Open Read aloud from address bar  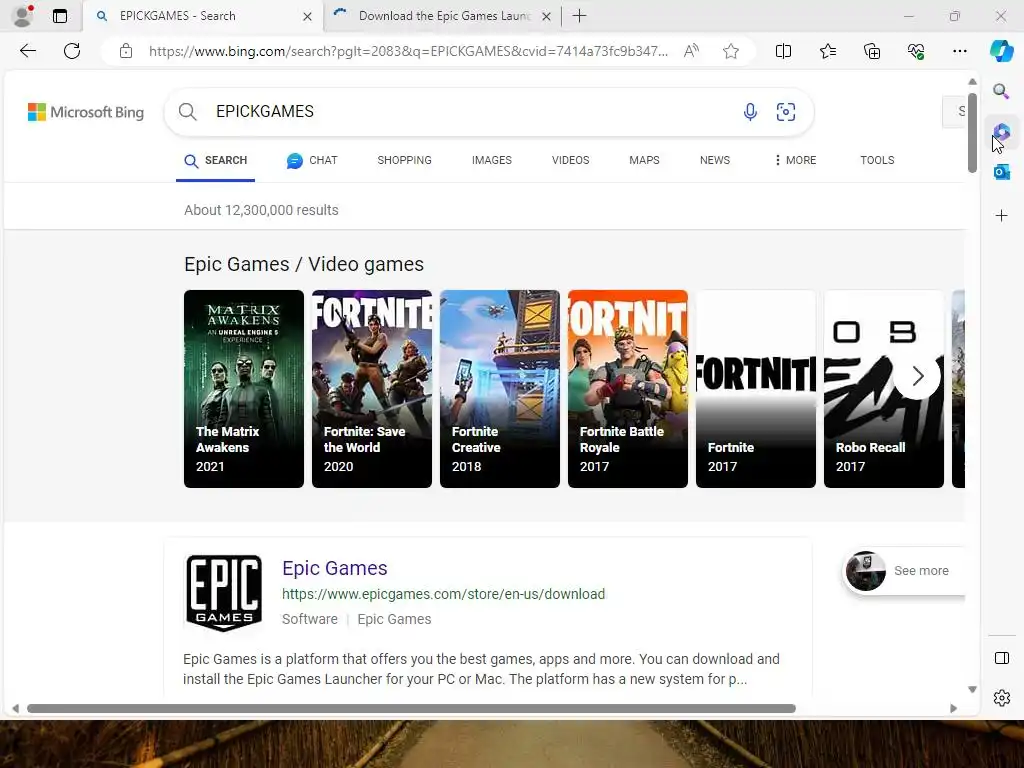click(x=691, y=51)
